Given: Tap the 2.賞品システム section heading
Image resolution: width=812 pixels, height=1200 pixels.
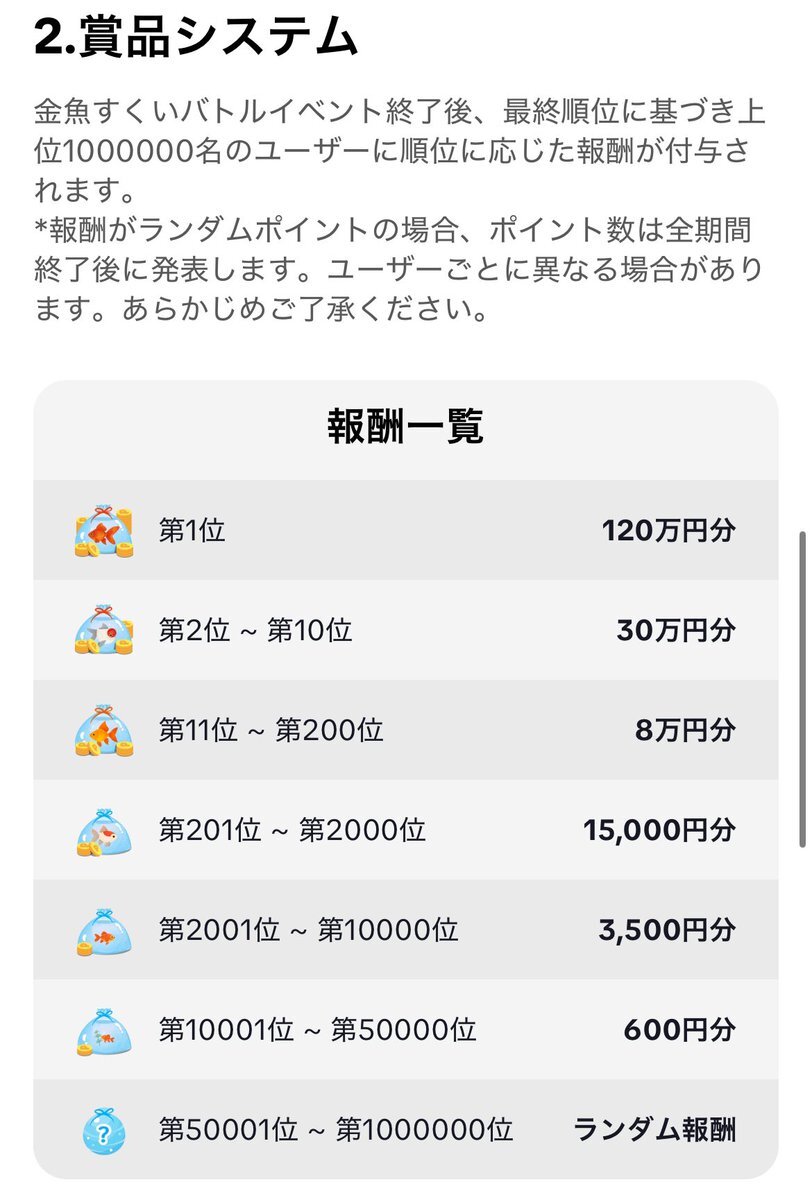Looking at the screenshot, I should click(196, 40).
